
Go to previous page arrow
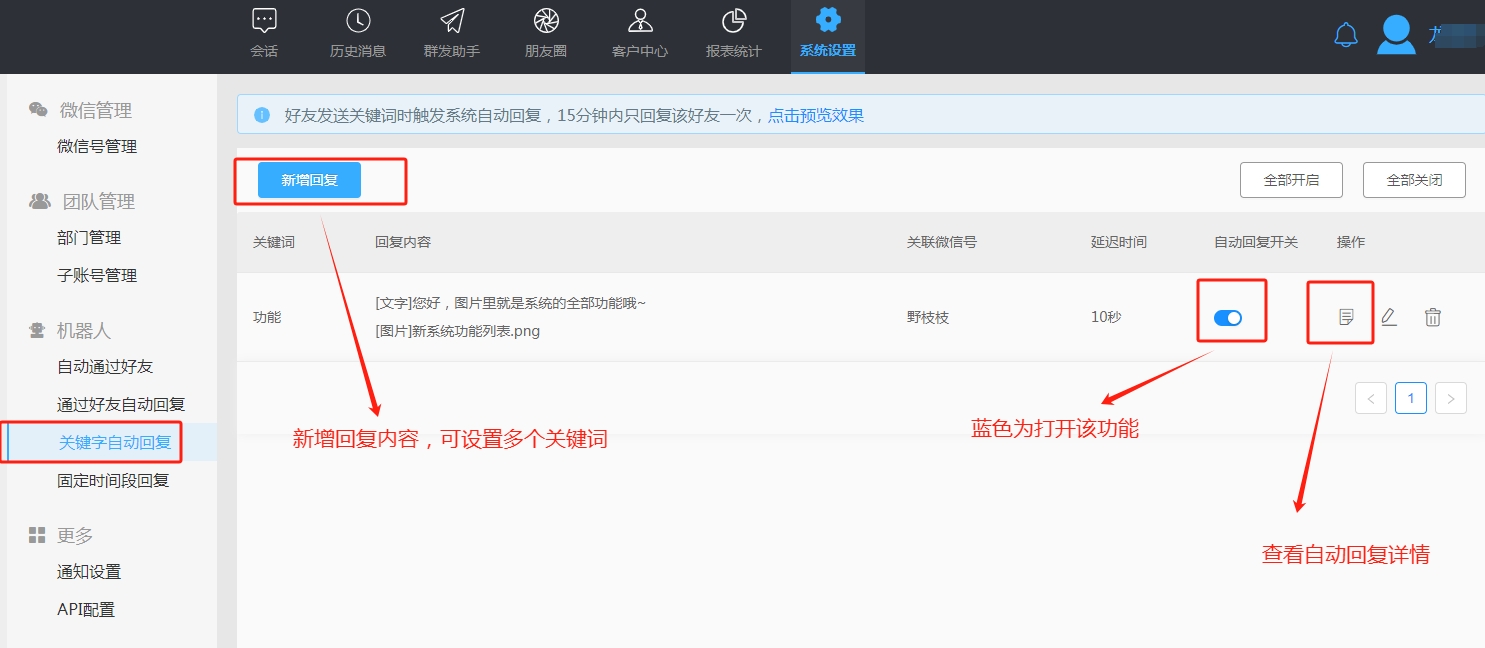point(1371,398)
